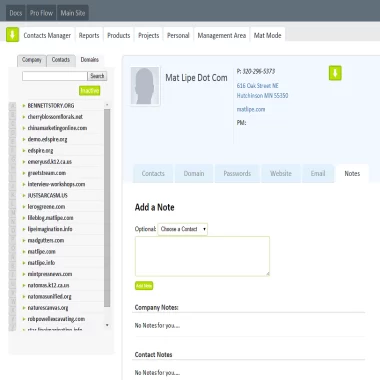Expand the greetstream.com arrow

(x=24, y=173)
